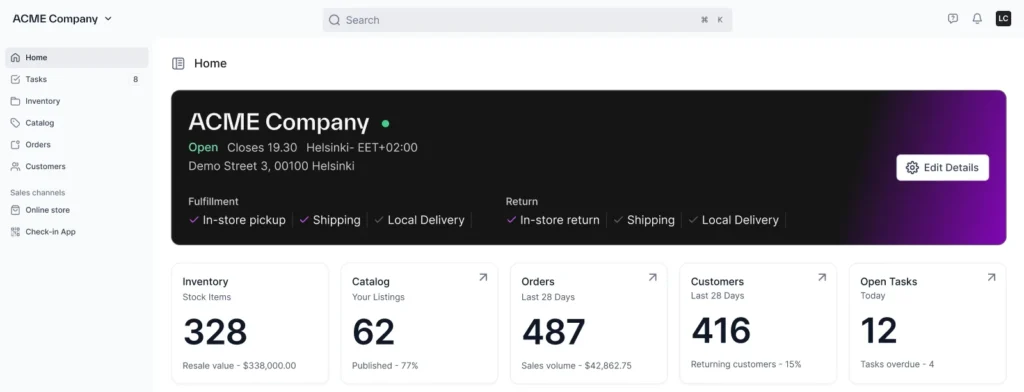Click Sales volume - $42,862.75 text
This screenshot has width=1024, height=392.
click(576, 366)
